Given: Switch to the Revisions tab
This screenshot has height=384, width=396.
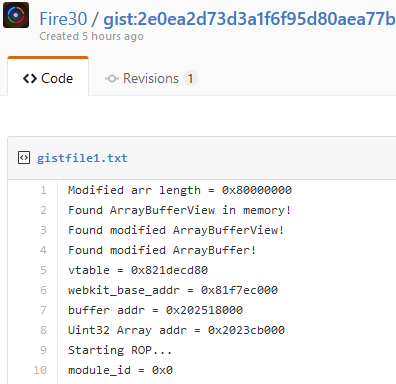Looking at the screenshot, I should (151, 79).
